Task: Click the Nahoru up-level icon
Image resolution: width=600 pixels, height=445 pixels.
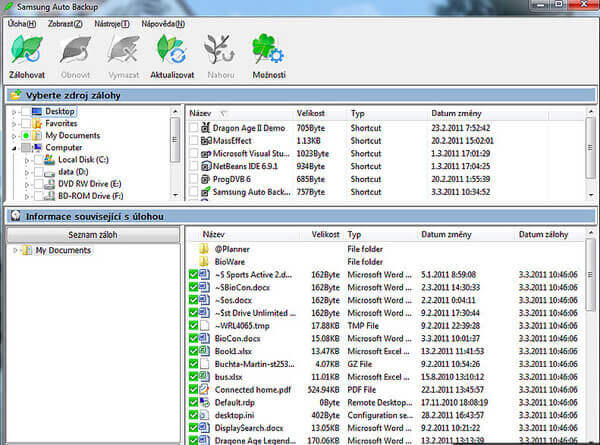Action: pos(220,49)
